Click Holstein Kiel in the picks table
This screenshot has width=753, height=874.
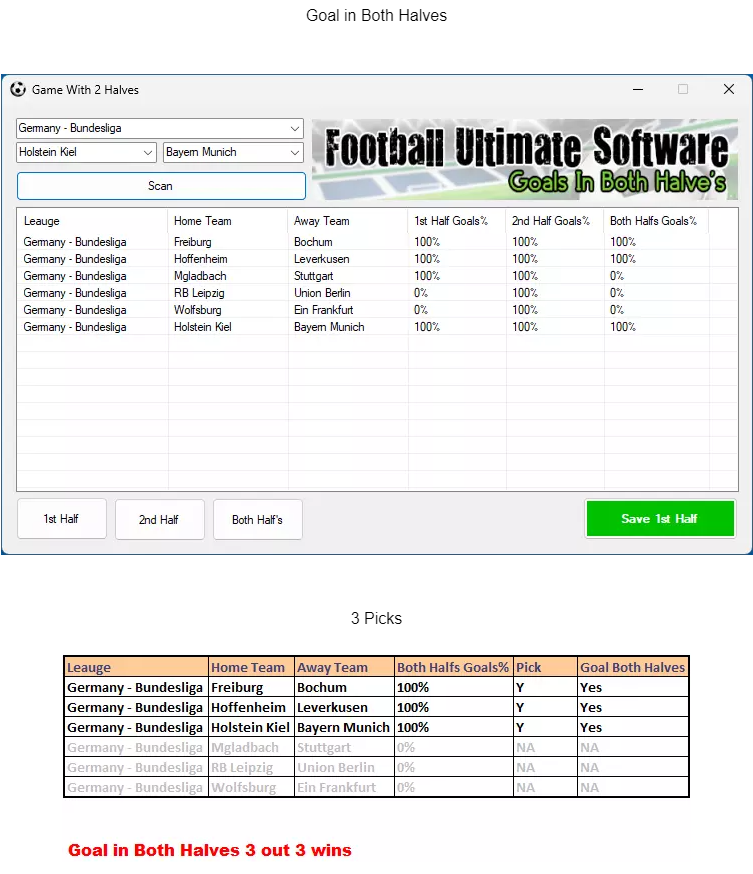pos(250,727)
